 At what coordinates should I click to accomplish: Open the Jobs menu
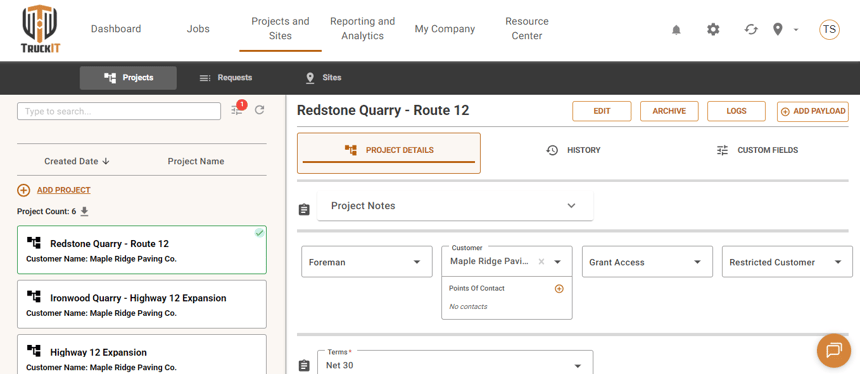tap(198, 29)
